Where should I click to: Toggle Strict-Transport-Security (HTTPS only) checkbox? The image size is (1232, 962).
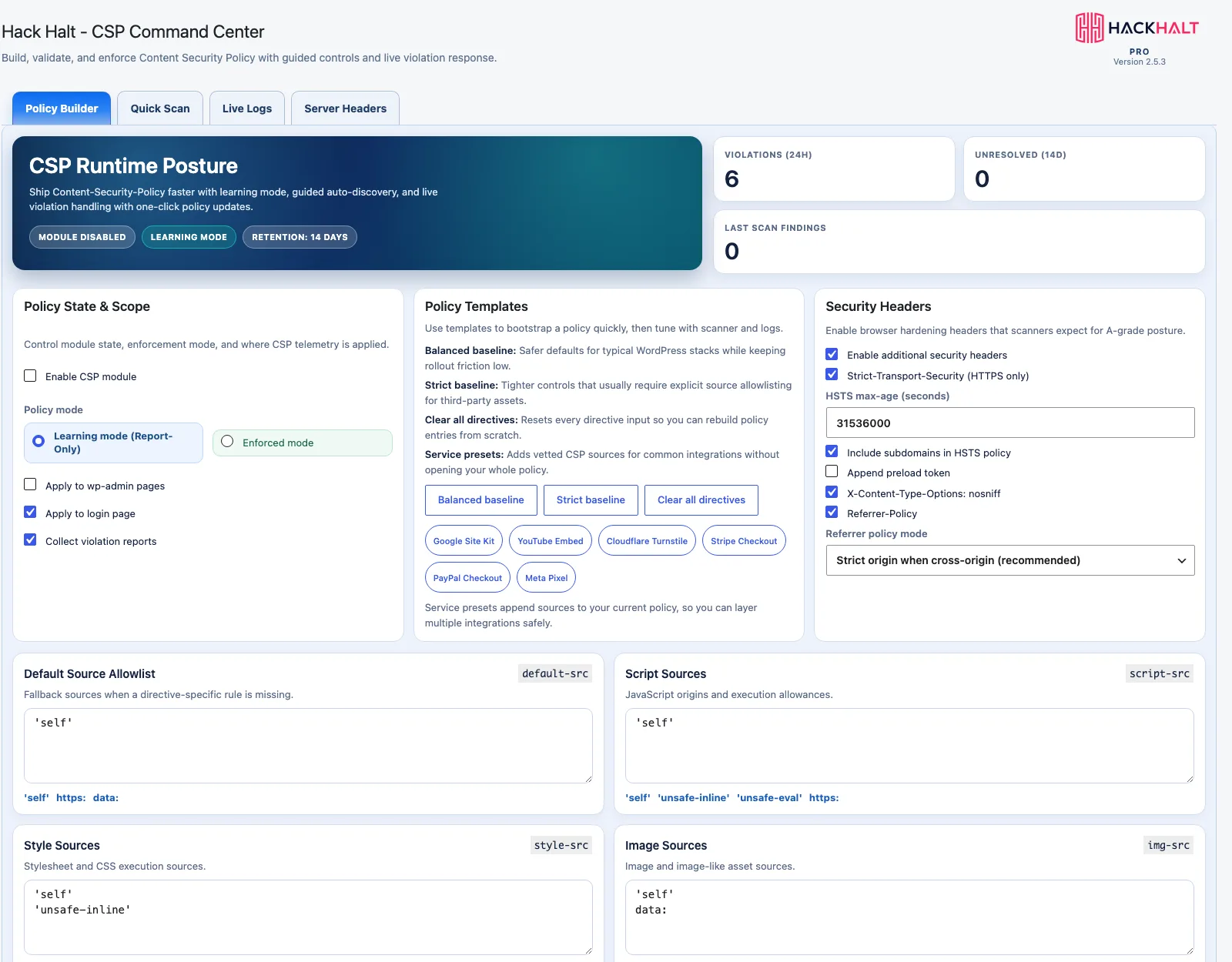coord(832,375)
